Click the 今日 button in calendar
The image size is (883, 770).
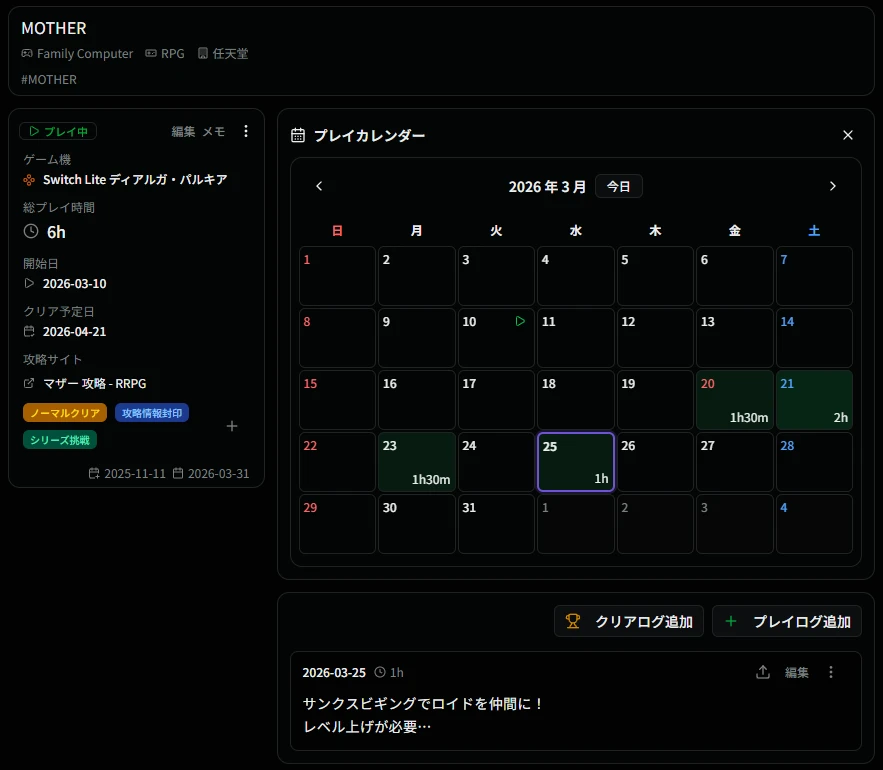point(619,186)
